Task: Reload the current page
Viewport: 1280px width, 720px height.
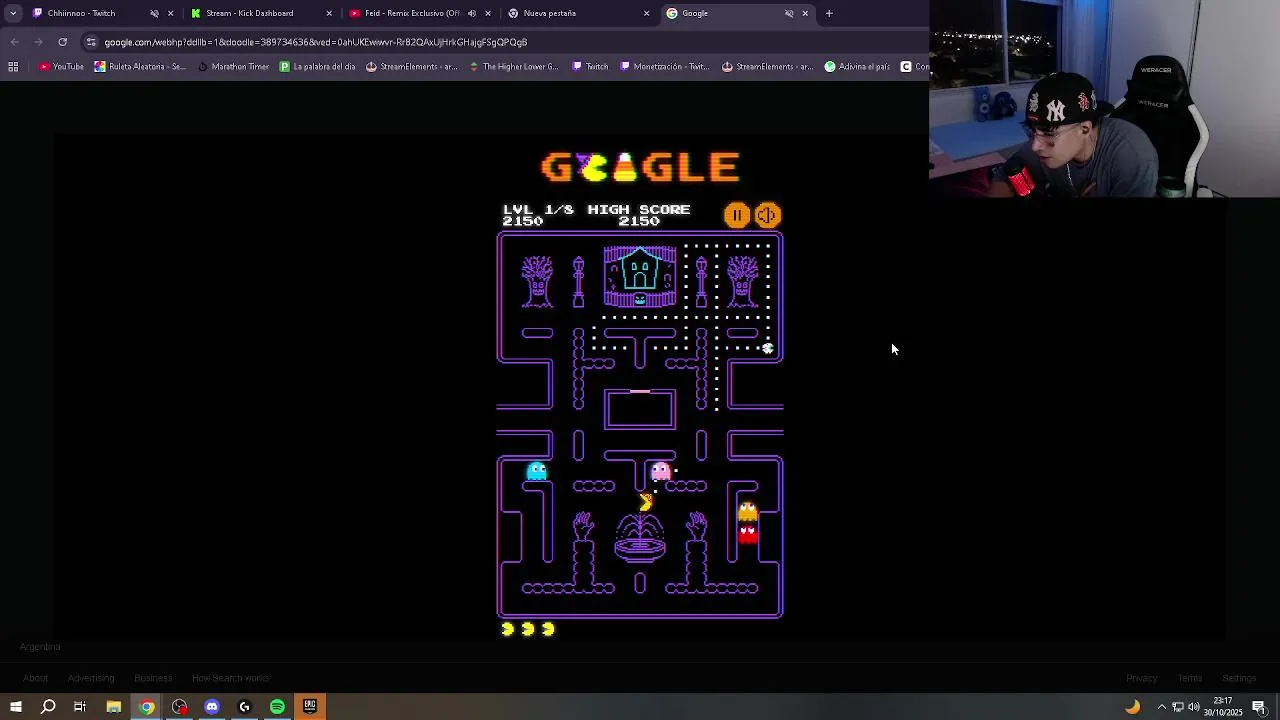Action: (62, 42)
